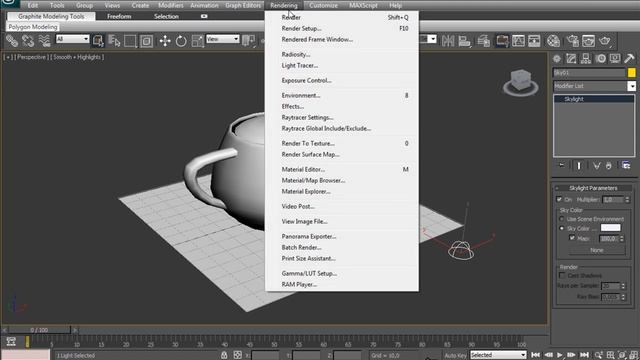Click the Polygon Modeling button
This screenshot has width=640, height=360.
[x=33, y=27]
